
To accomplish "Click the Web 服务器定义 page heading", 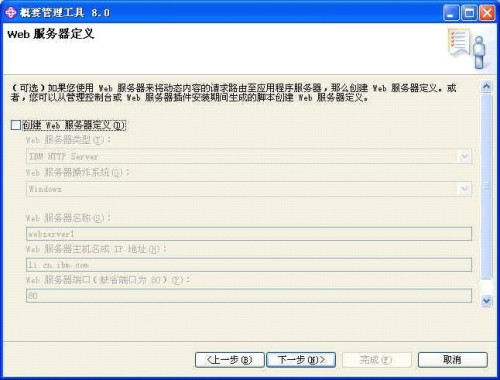I will [x=51, y=34].
